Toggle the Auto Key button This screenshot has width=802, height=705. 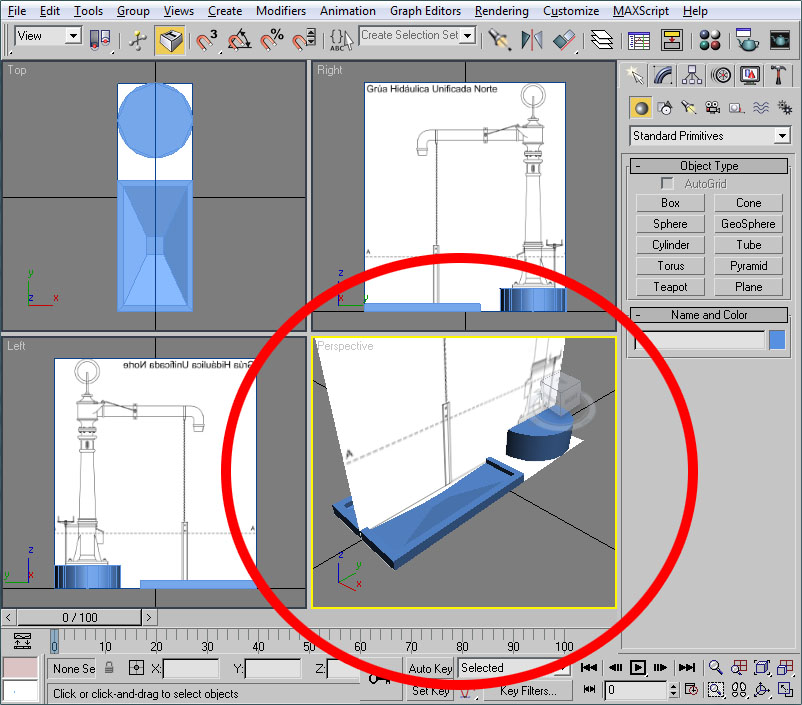click(431, 668)
